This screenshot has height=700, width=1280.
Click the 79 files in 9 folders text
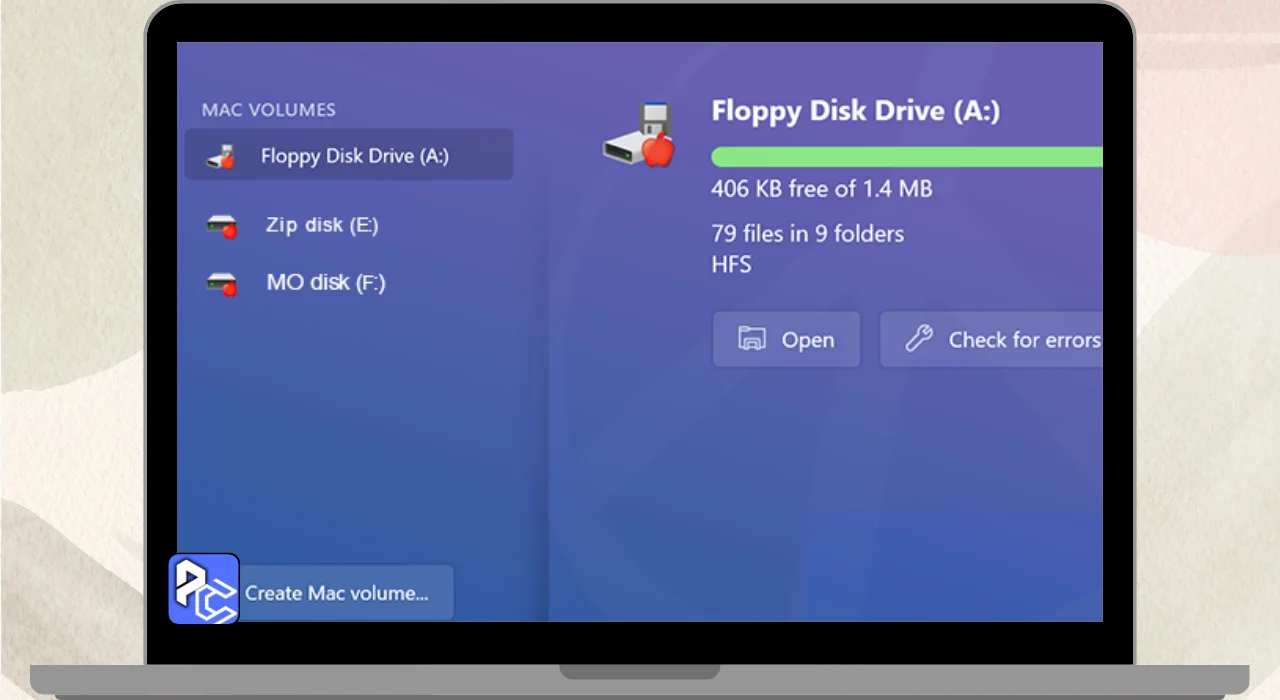pos(807,234)
